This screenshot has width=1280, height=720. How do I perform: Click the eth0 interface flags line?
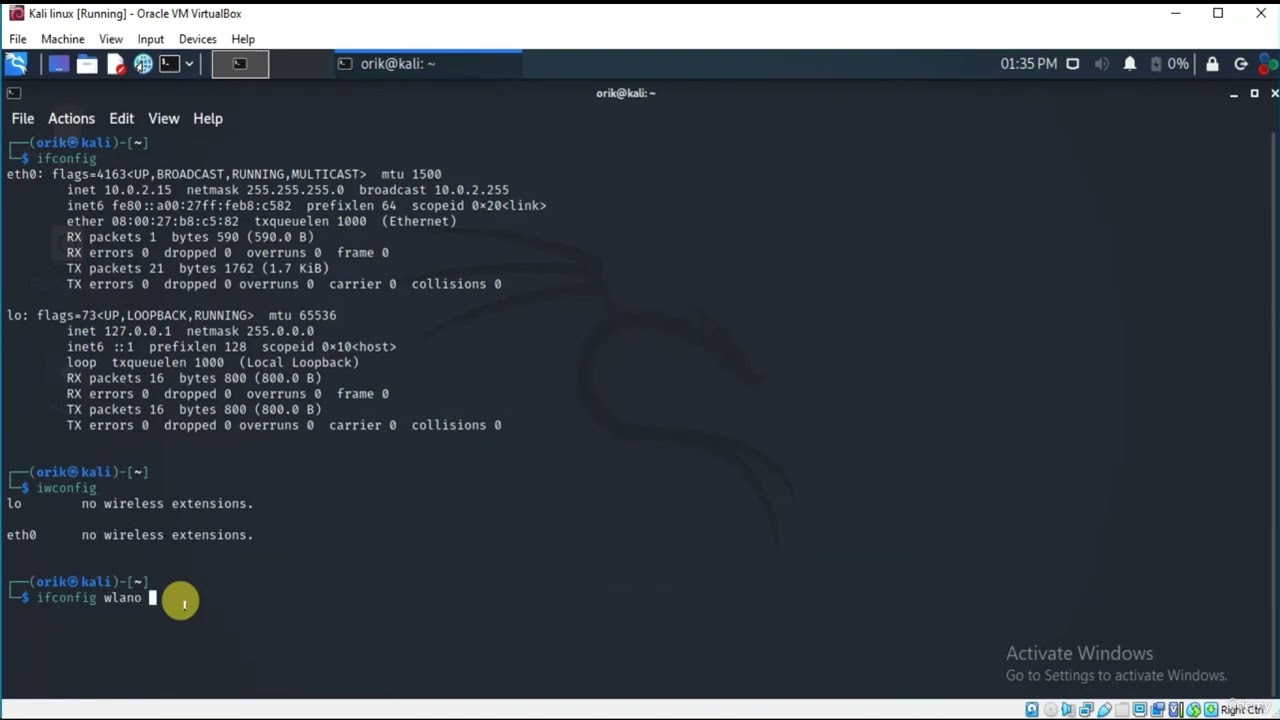point(224,174)
